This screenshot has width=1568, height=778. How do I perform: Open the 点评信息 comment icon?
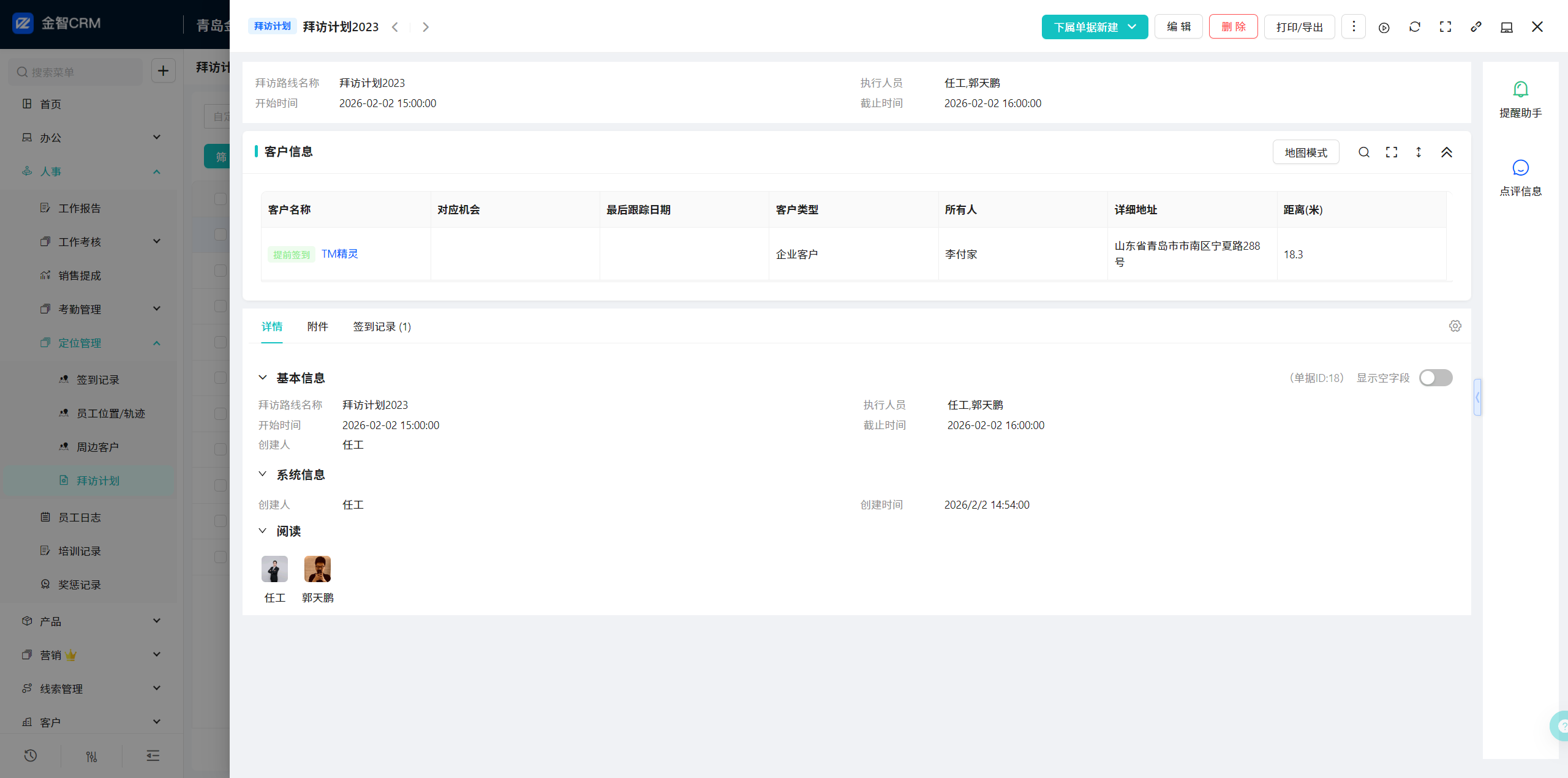[1520, 168]
